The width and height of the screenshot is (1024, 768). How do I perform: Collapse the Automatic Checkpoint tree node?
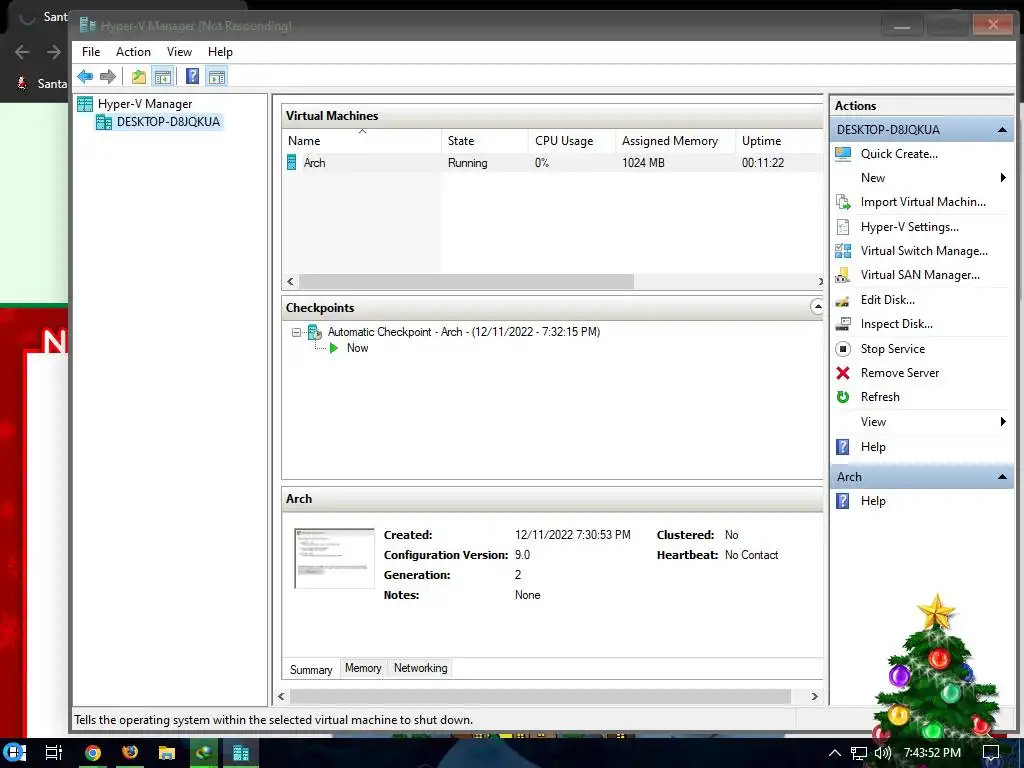point(296,332)
